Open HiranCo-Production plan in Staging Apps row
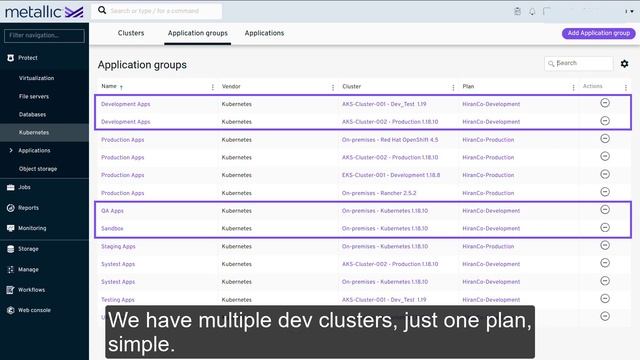 488,246
